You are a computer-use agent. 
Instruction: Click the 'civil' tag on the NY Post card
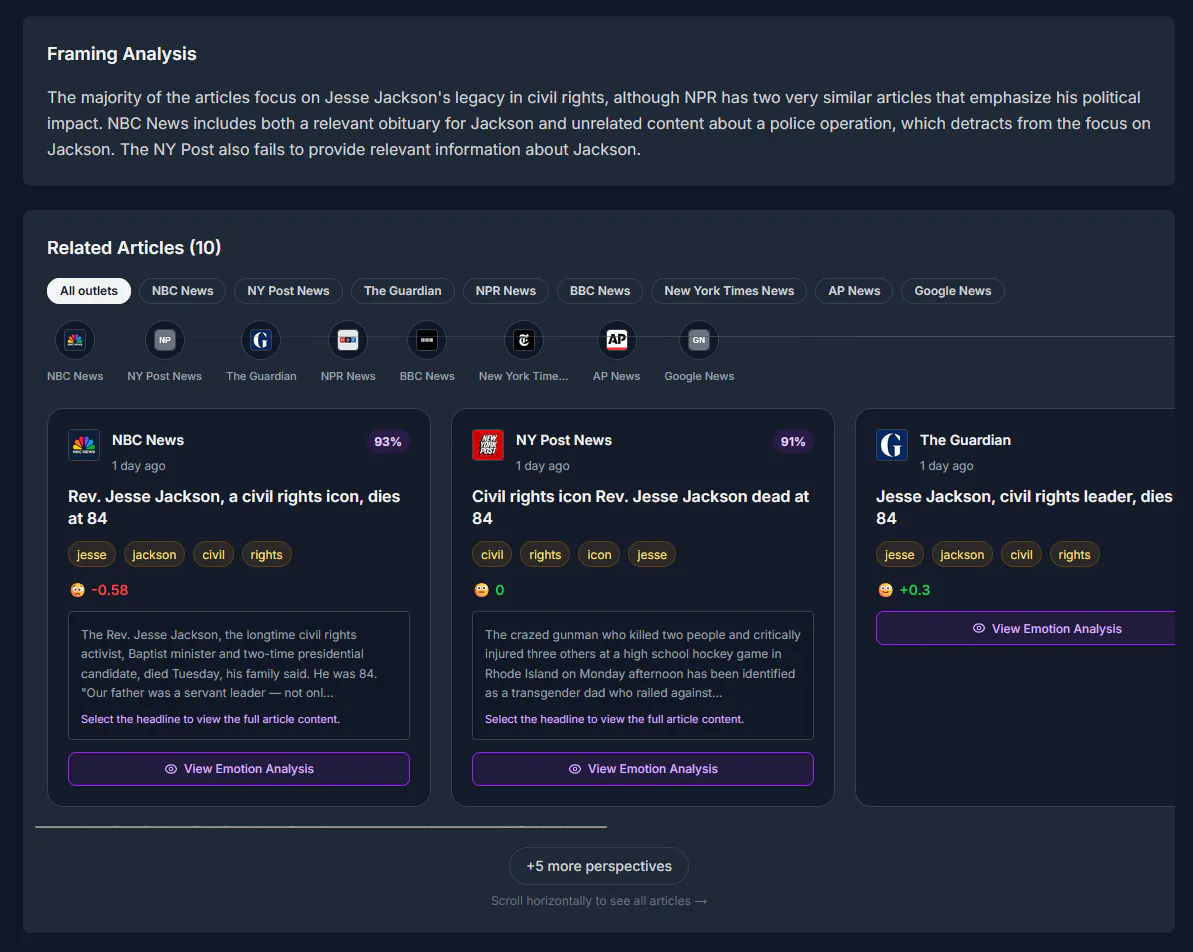492,555
